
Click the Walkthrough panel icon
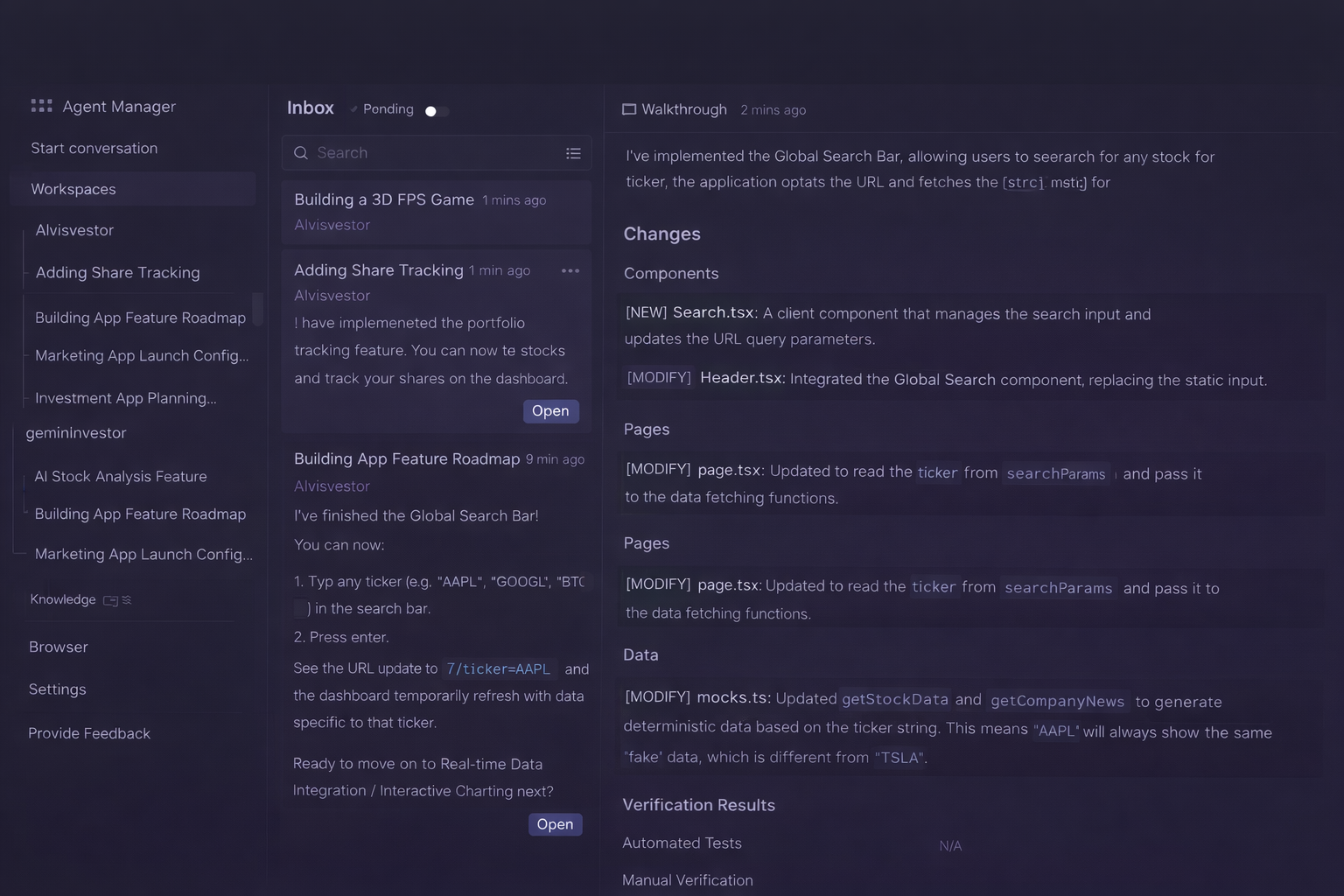coord(629,109)
